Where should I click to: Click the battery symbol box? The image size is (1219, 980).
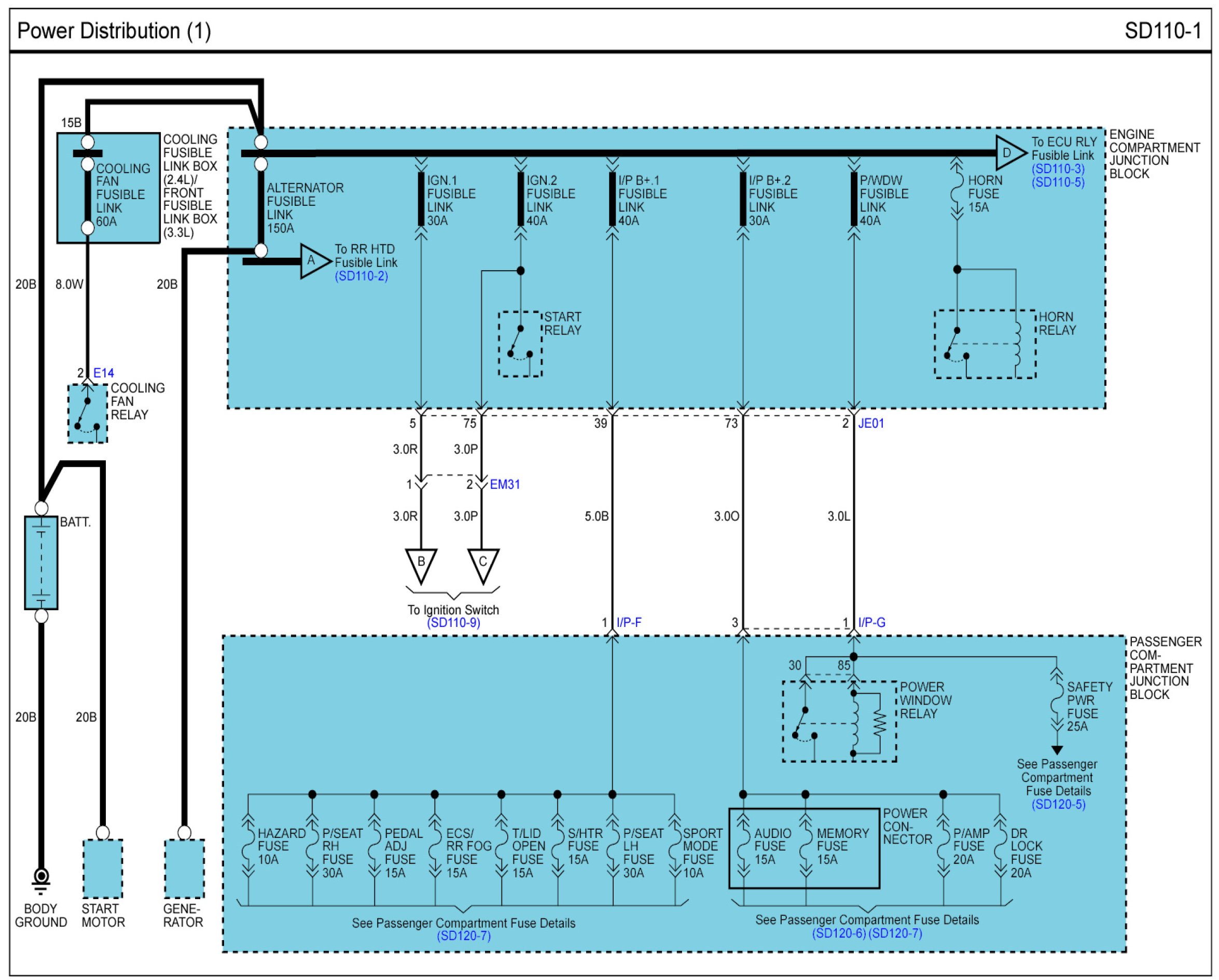41,563
